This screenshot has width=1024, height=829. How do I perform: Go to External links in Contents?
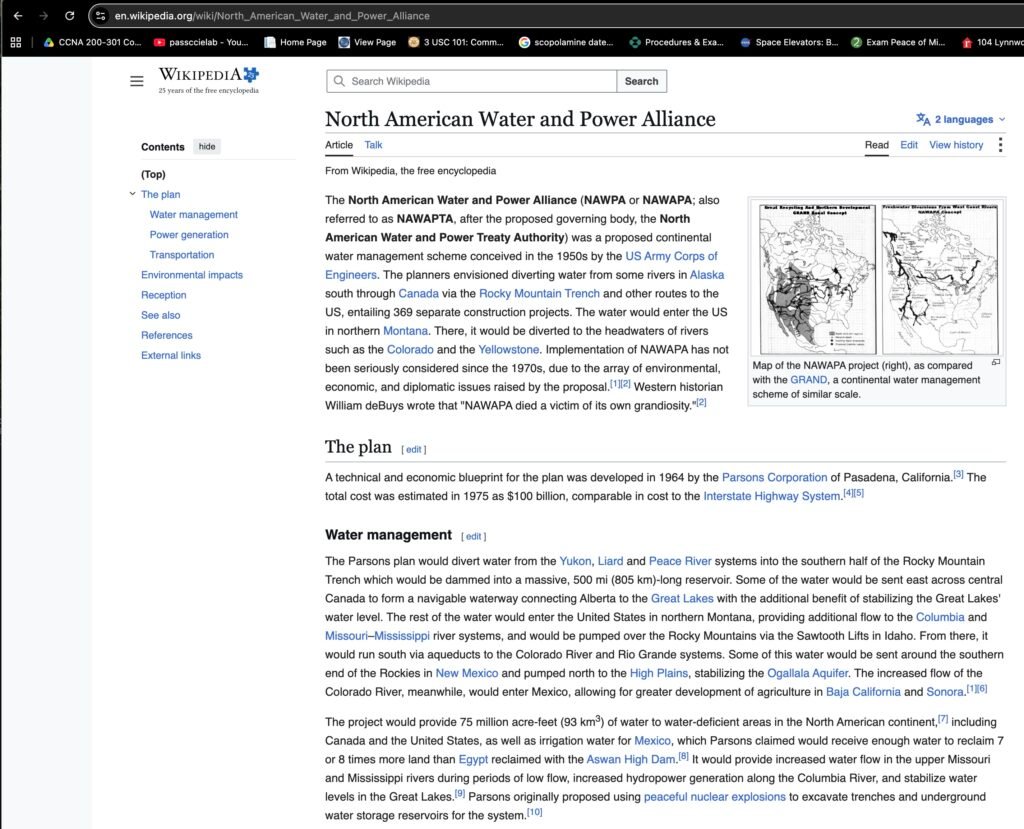170,355
